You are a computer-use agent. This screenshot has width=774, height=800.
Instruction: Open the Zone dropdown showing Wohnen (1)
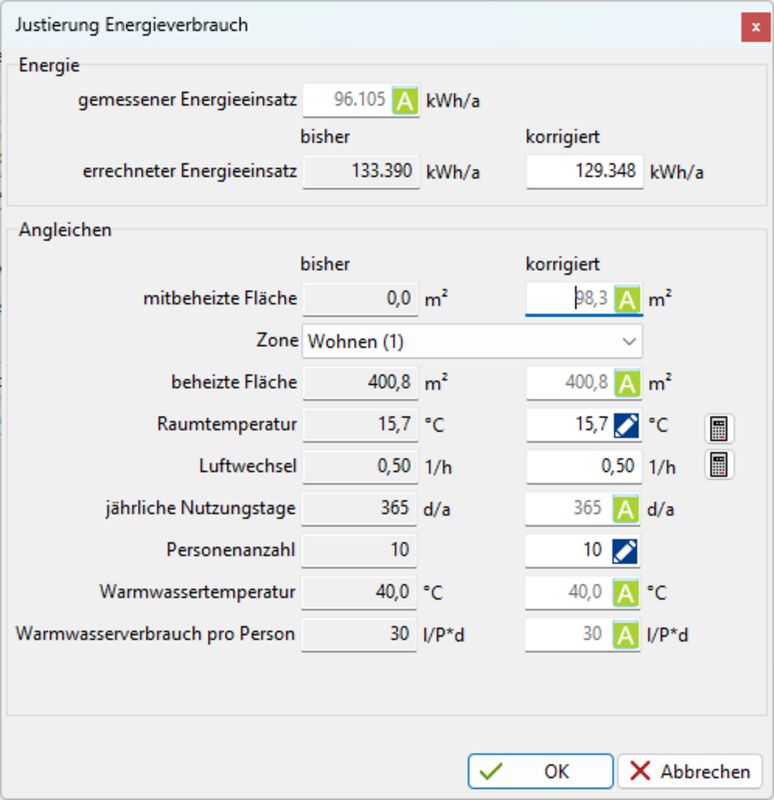point(472,341)
